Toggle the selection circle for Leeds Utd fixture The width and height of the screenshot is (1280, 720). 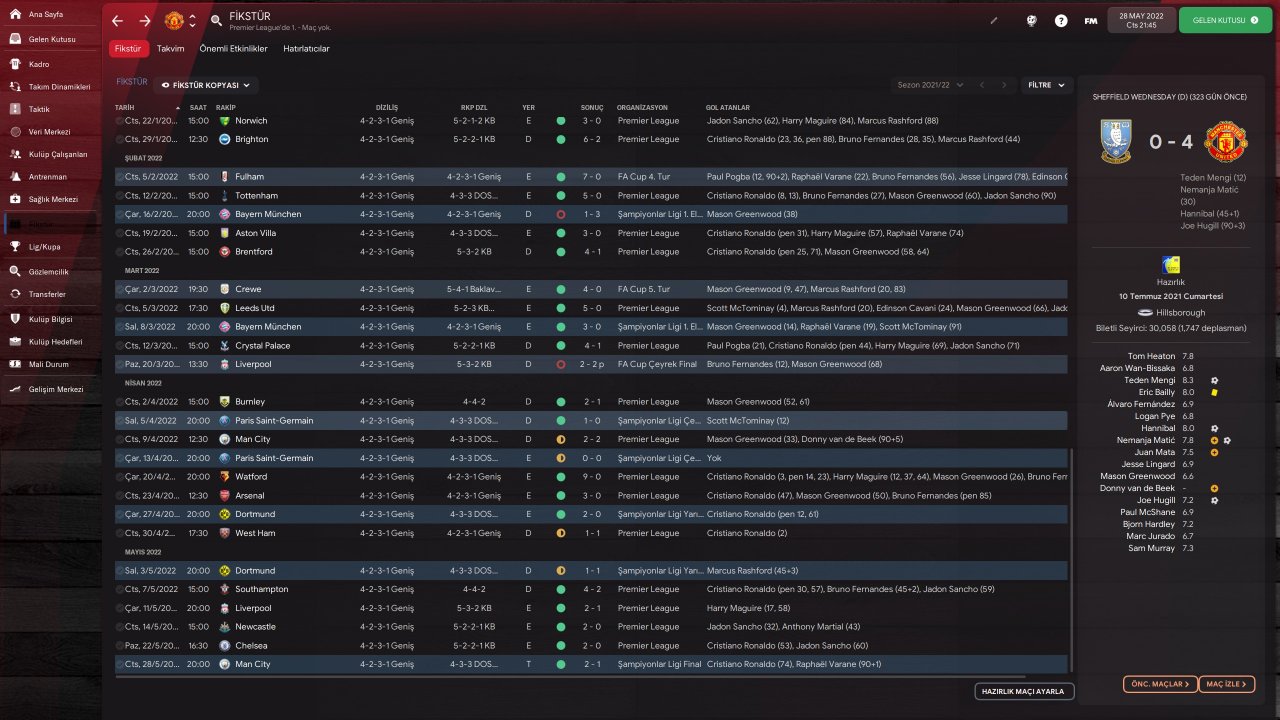tap(120, 308)
